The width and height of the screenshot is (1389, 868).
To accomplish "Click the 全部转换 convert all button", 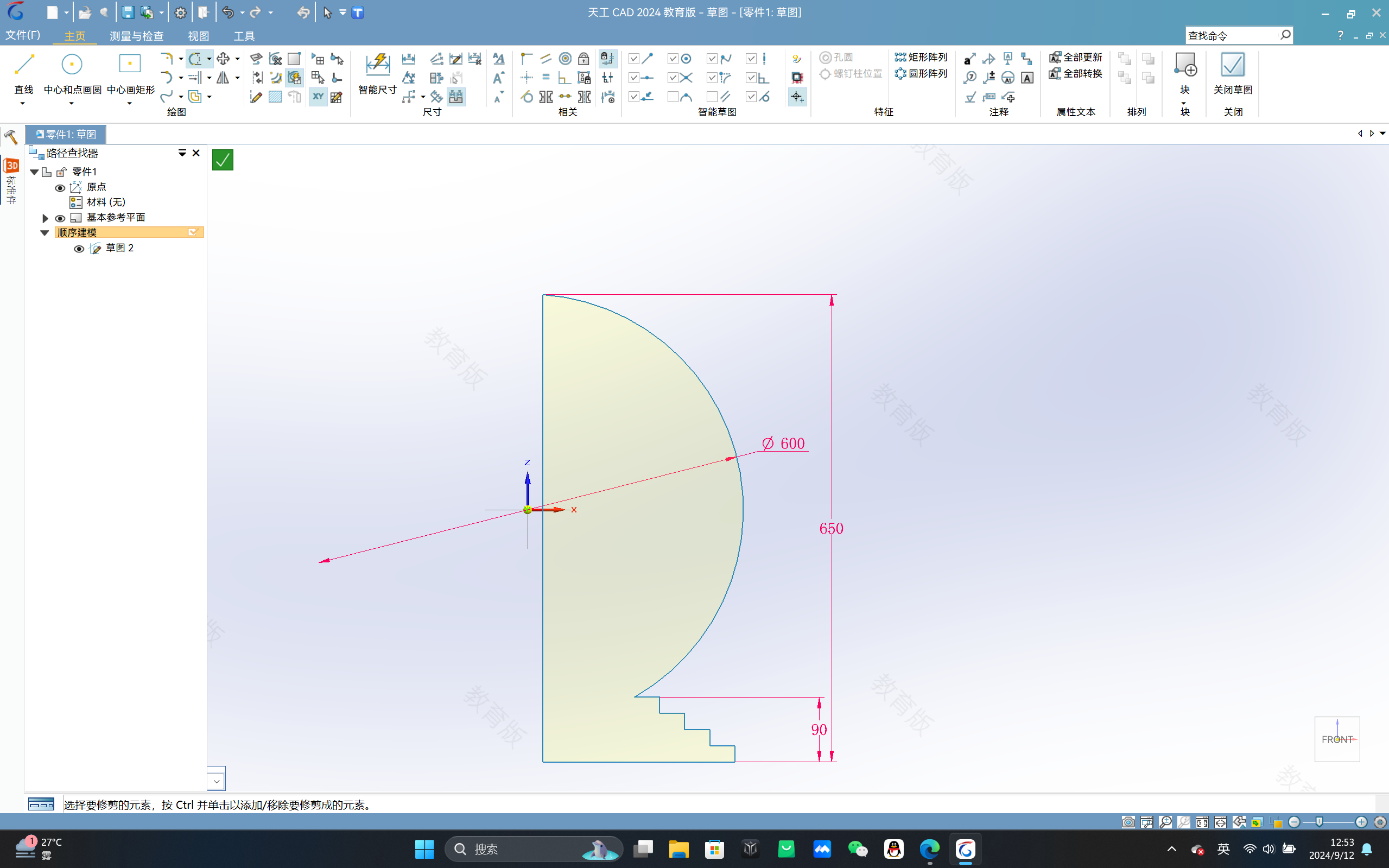I will point(1076,73).
